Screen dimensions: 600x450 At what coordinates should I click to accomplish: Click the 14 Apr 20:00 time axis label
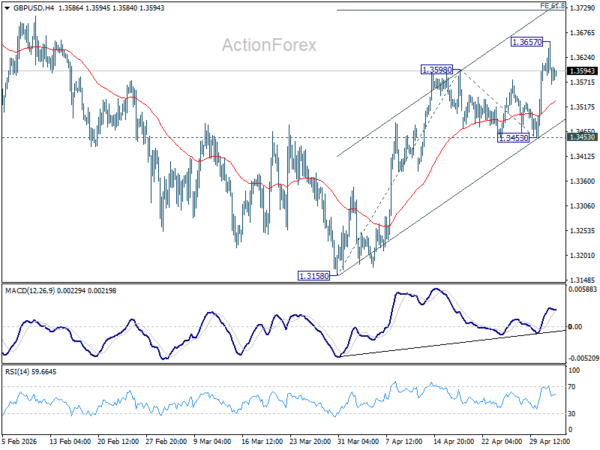click(454, 441)
